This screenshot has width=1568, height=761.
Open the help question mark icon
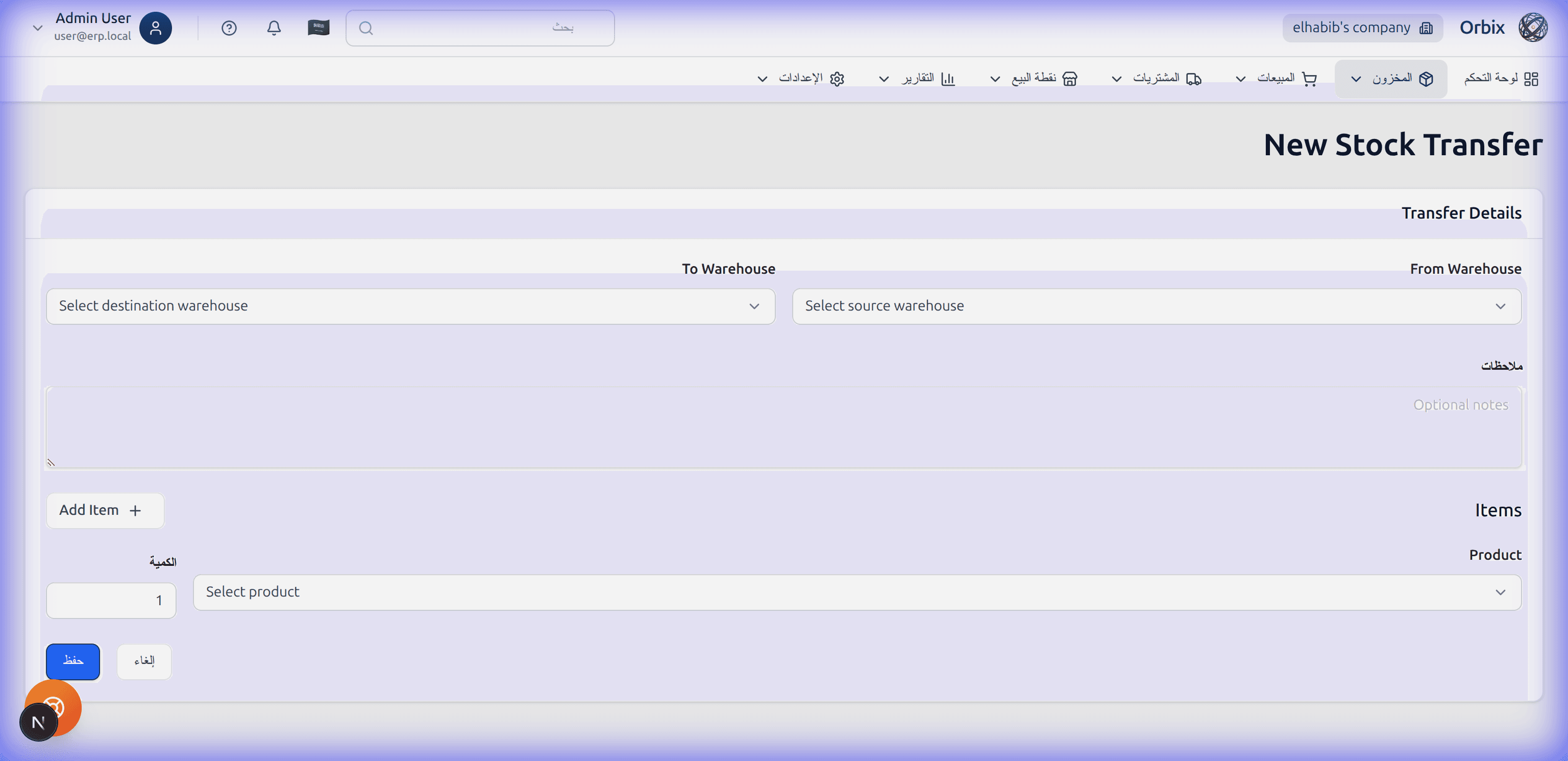coord(229,28)
